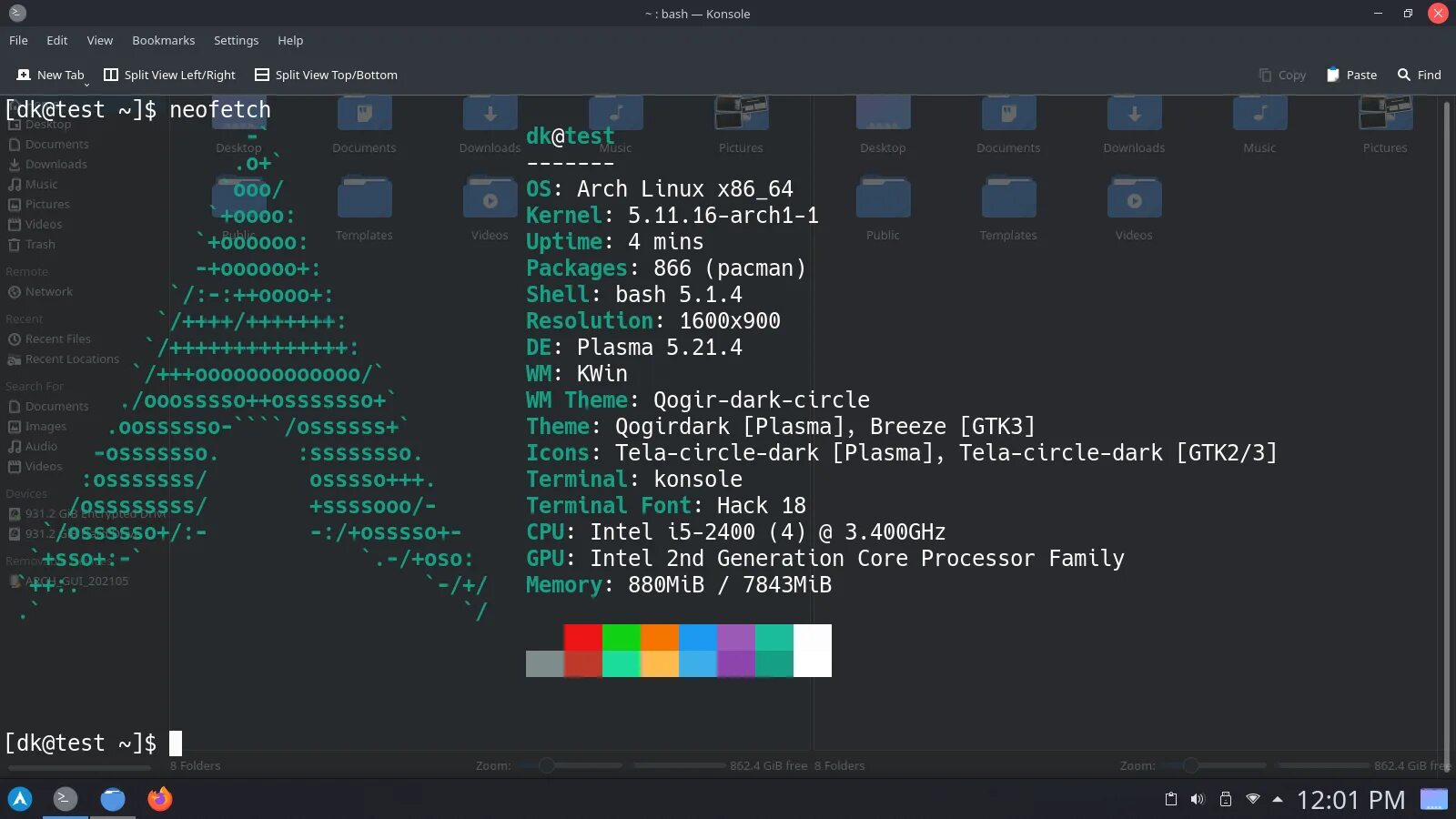Open a New Tab in Konsole
Image resolution: width=1456 pixels, height=819 pixels.
tap(50, 75)
